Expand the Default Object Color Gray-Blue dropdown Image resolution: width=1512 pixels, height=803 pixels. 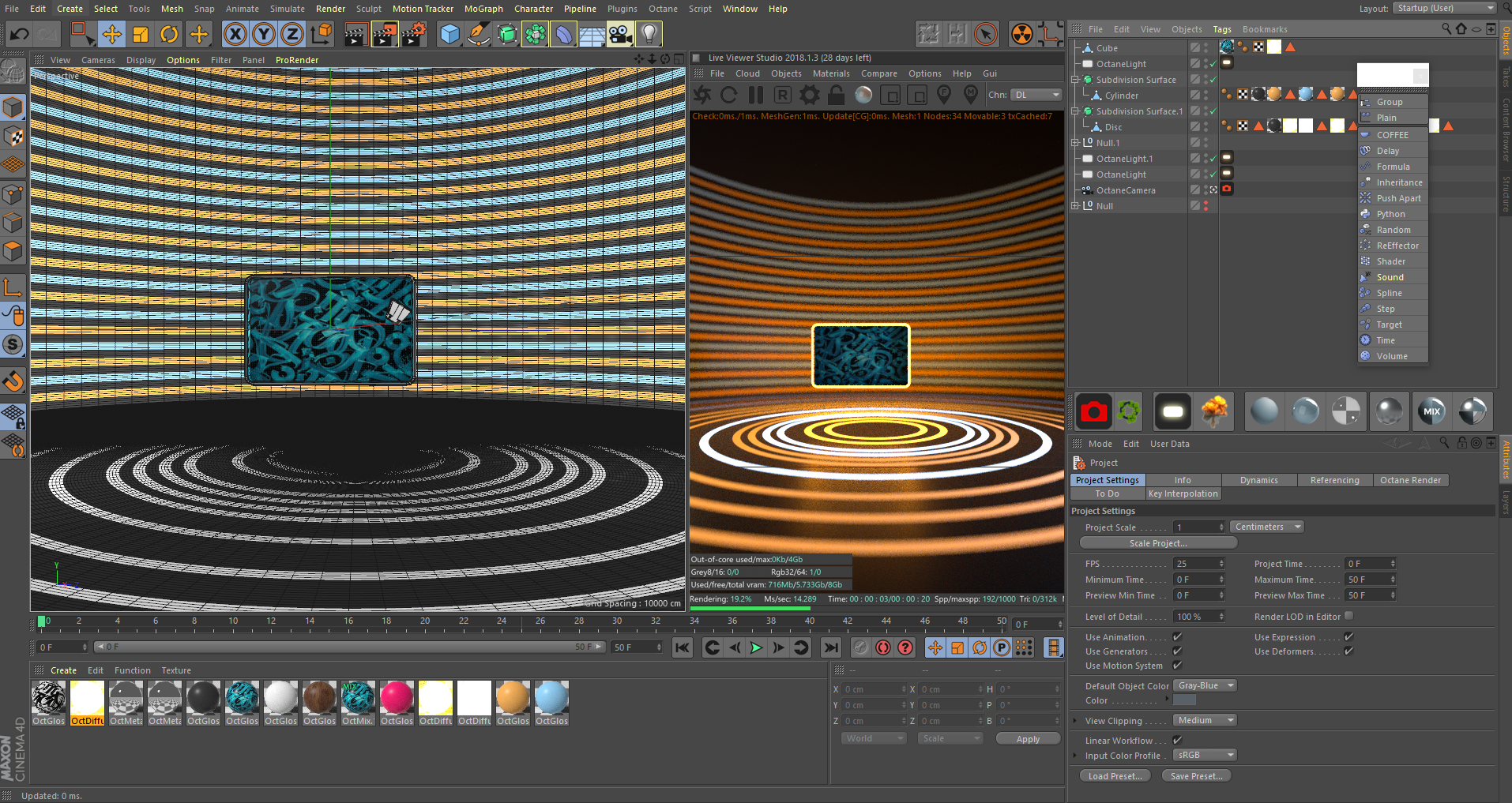[1204, 685]
